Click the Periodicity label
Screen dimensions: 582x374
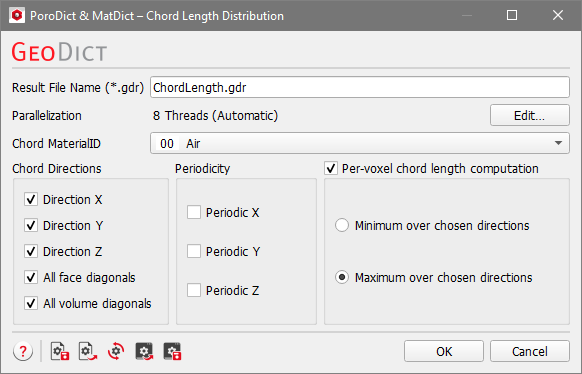pos(203,169)
